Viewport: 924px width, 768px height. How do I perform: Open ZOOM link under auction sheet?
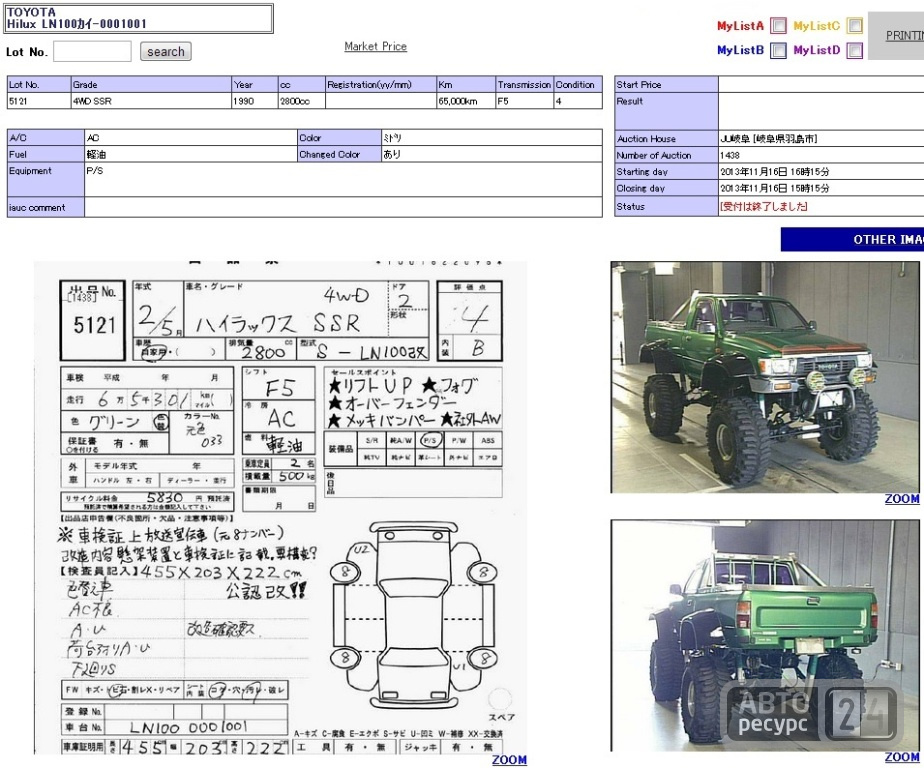coord(509,760)
